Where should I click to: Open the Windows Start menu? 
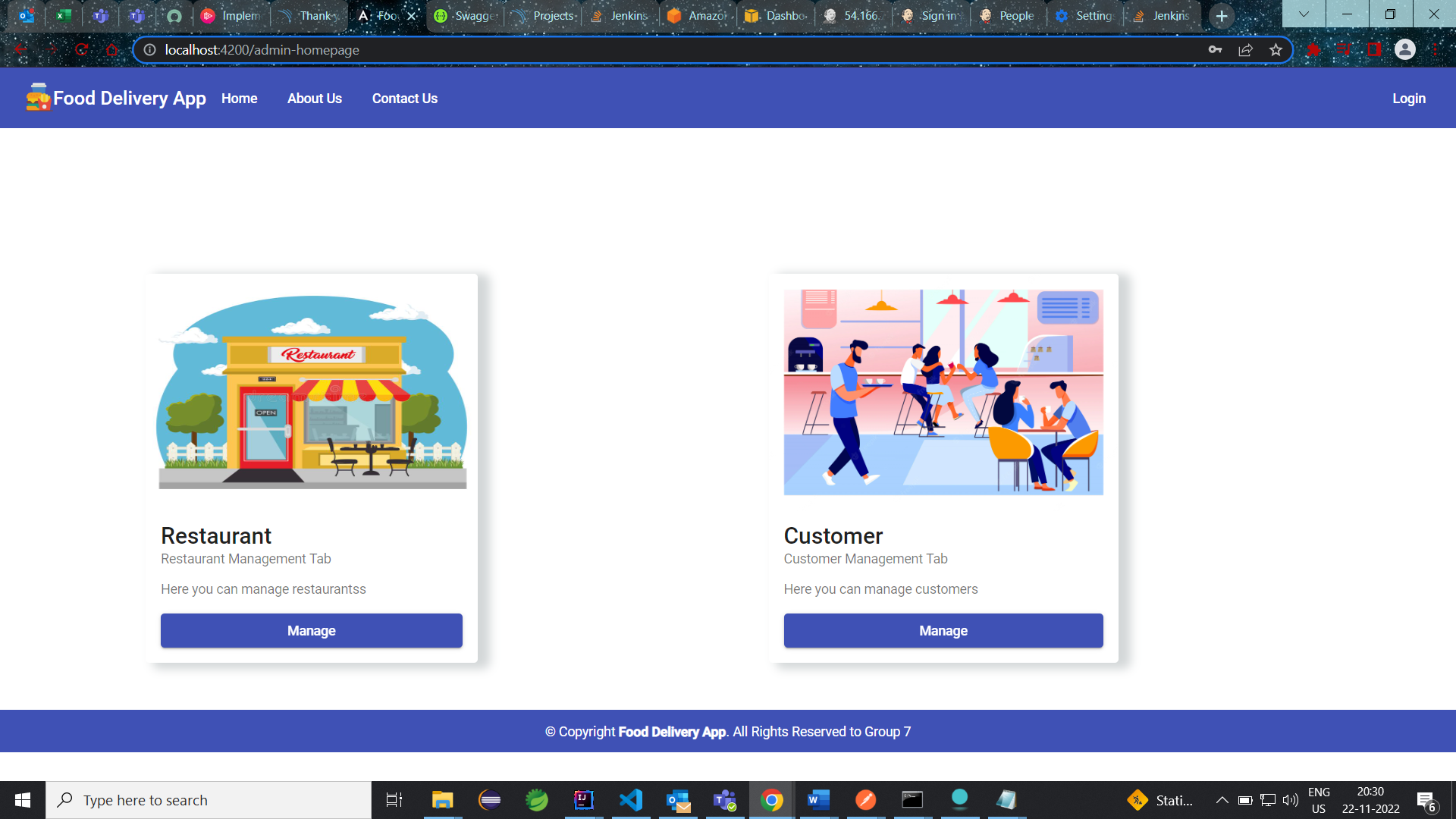tap(23, 800)
